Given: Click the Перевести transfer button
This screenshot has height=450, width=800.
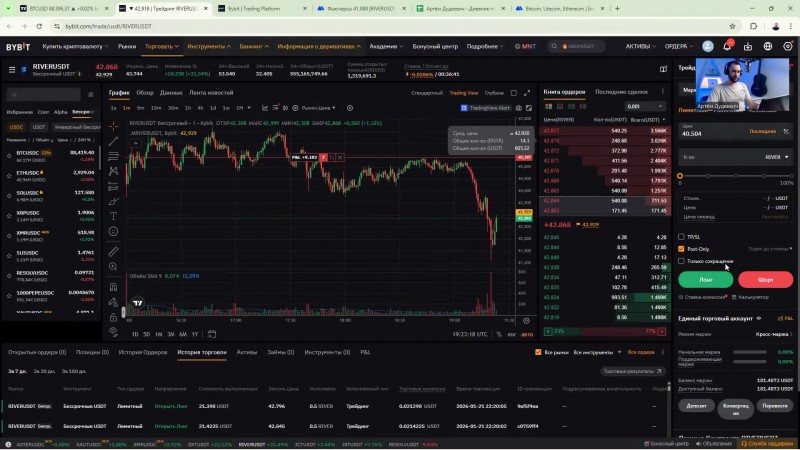Looking at the screenshot, I should [775, 406].
